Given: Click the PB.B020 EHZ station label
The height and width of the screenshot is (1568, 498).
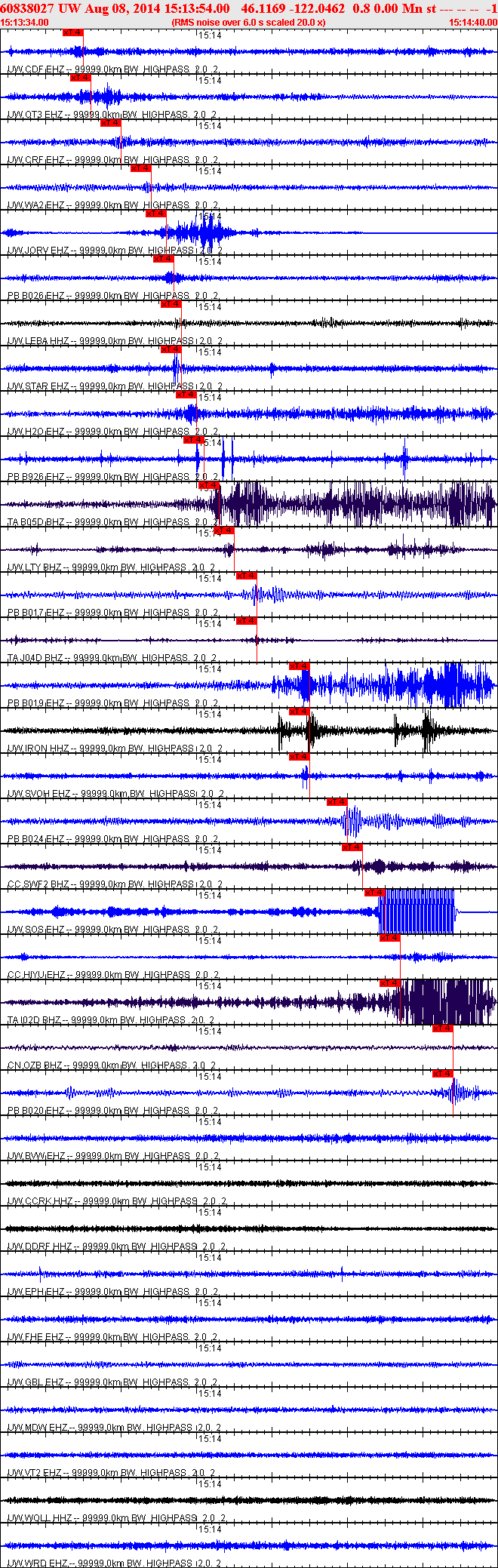Looking at the screenshot, I should click(36, 1111).
